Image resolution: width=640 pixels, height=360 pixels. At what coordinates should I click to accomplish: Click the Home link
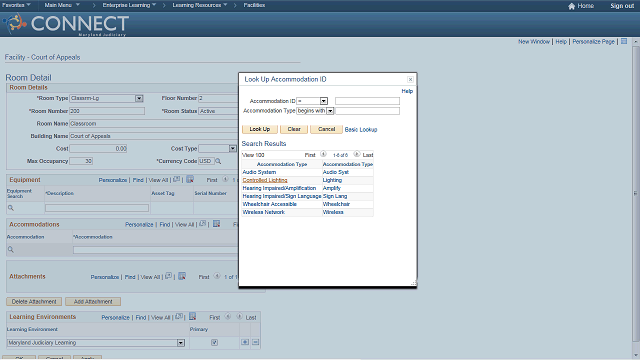pyautogui.click(x=586, y=6)
